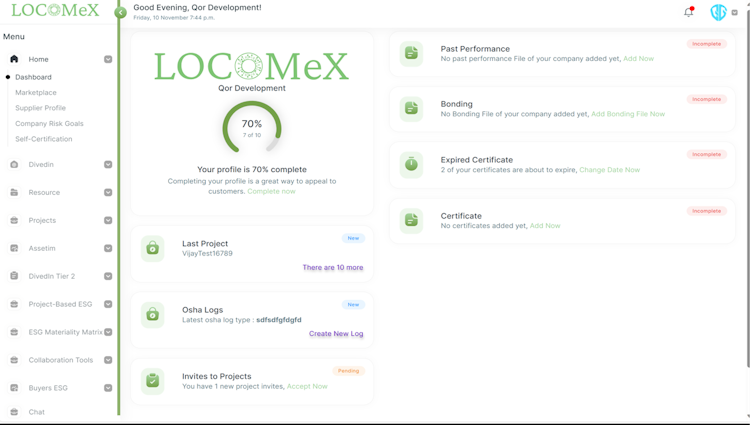Viewport: 750px width, 425px height.
Task: Click the Divedin menu icon
Action: pyautogui.click(x=14, y=164)
